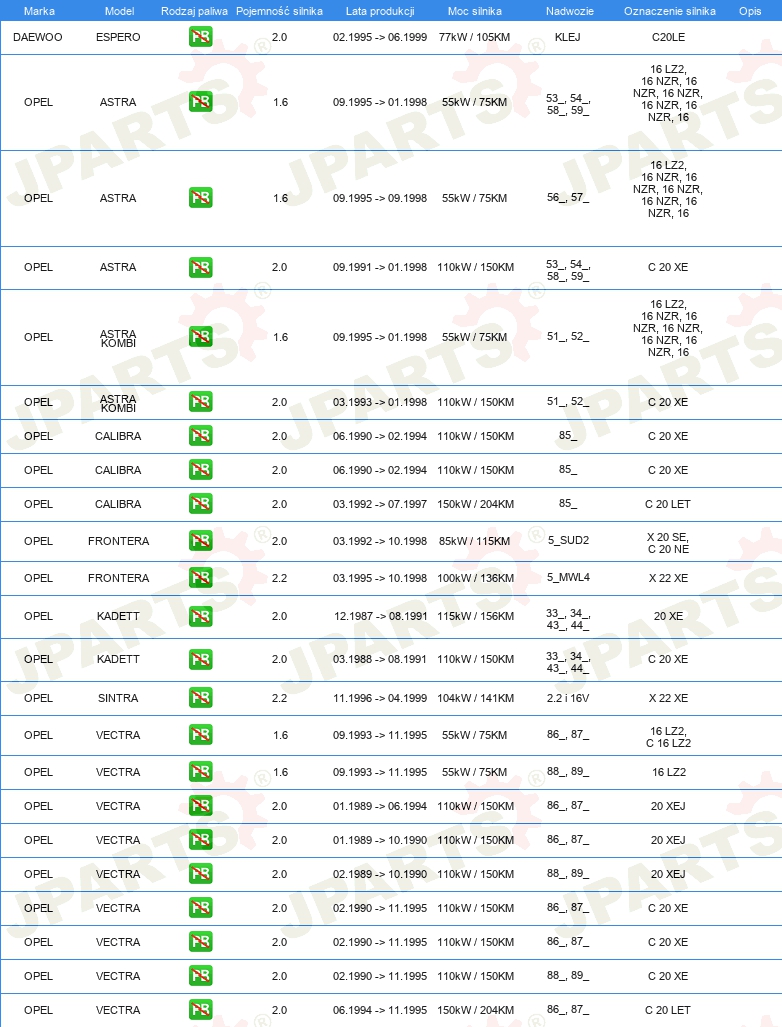Select the 5_MWL4 body cell
Image resolution: width=782 pixels, height=1027 pixels.
coord(568,577)
